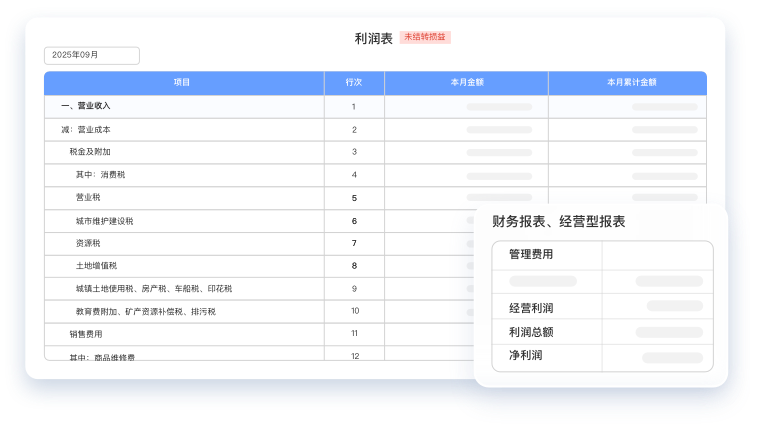This screenshot has width=758, height=428.
Task: Click the 本月金额 column header
Action: (x=465, y=83)
